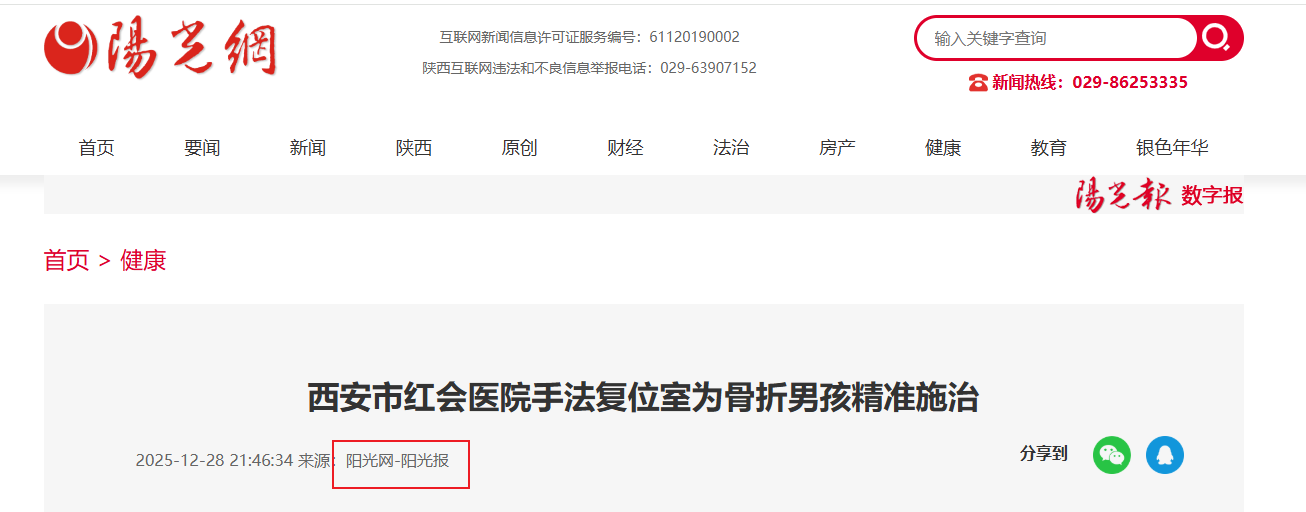The image size is (1306, 512).
Task: Go to the 要闻 section
Action: tap(202, 148)
